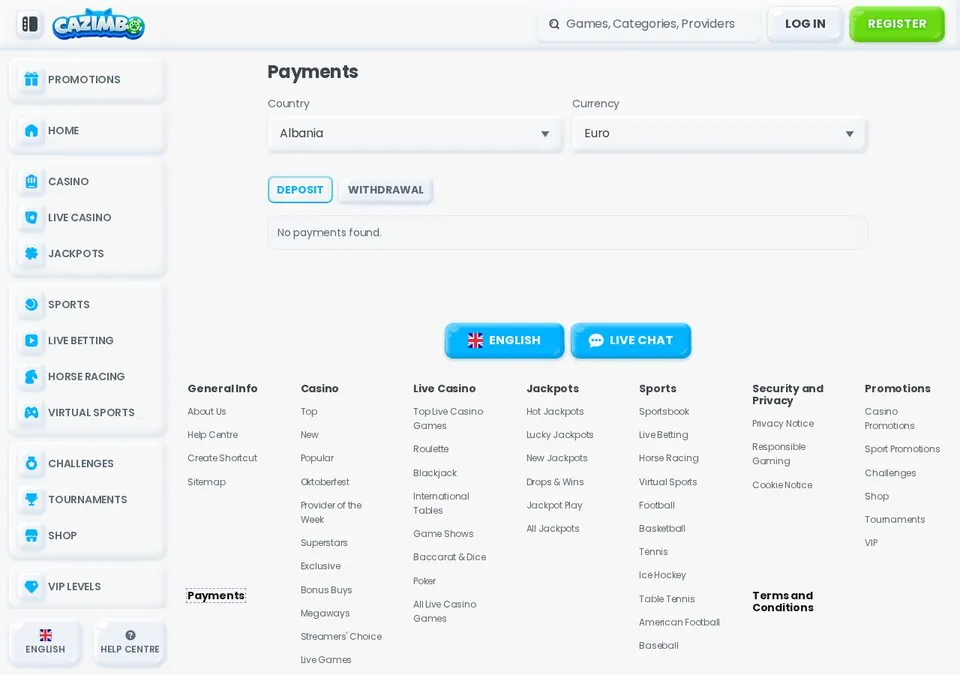
Task: Click the Tournaments trophy icon
Action: (31, 499)
